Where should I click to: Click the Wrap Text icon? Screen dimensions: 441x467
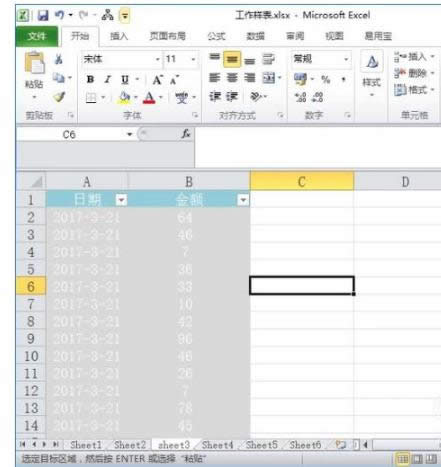268,59
